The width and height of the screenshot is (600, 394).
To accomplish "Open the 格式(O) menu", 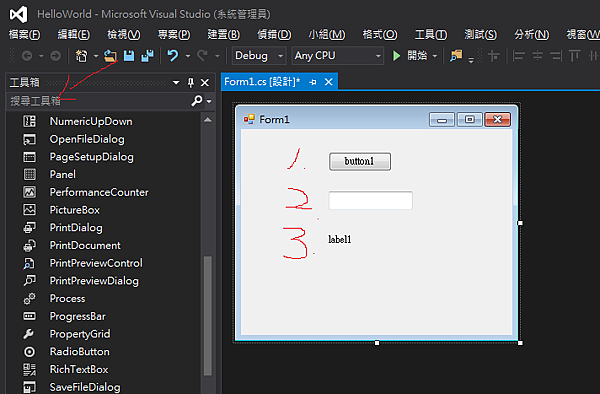I will [380, 35].
